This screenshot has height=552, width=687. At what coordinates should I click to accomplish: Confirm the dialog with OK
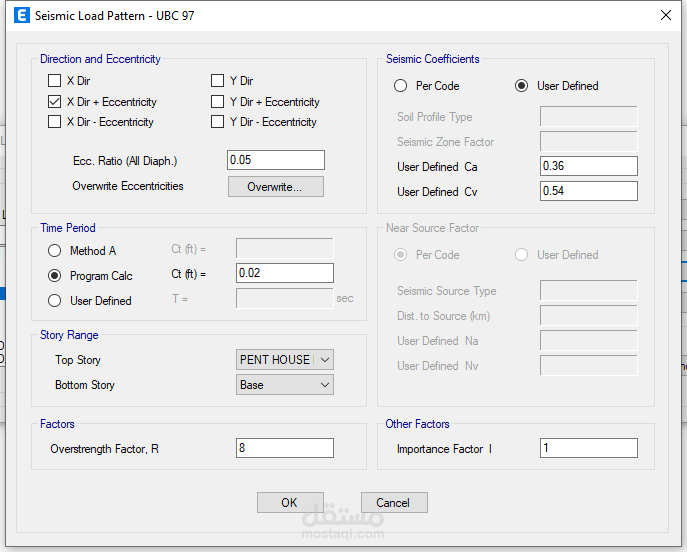(x=289, y=503)
